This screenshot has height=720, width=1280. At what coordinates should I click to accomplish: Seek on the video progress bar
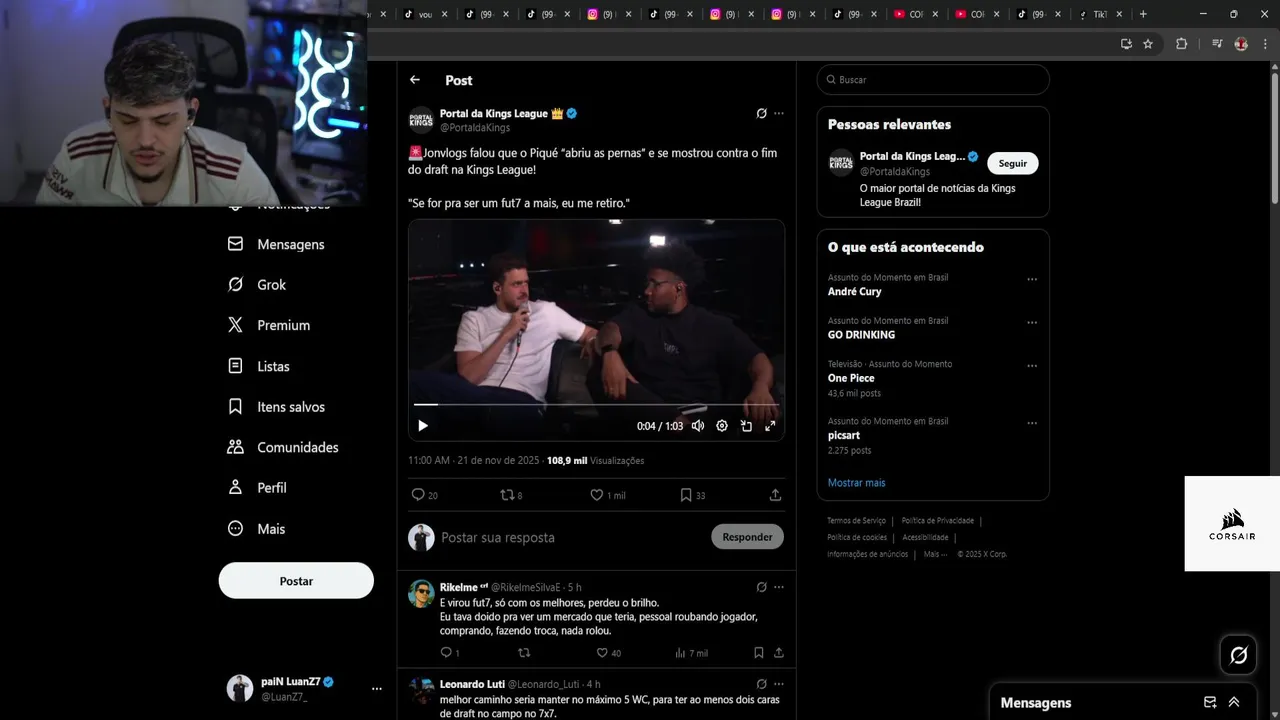(x=596, y=405)
